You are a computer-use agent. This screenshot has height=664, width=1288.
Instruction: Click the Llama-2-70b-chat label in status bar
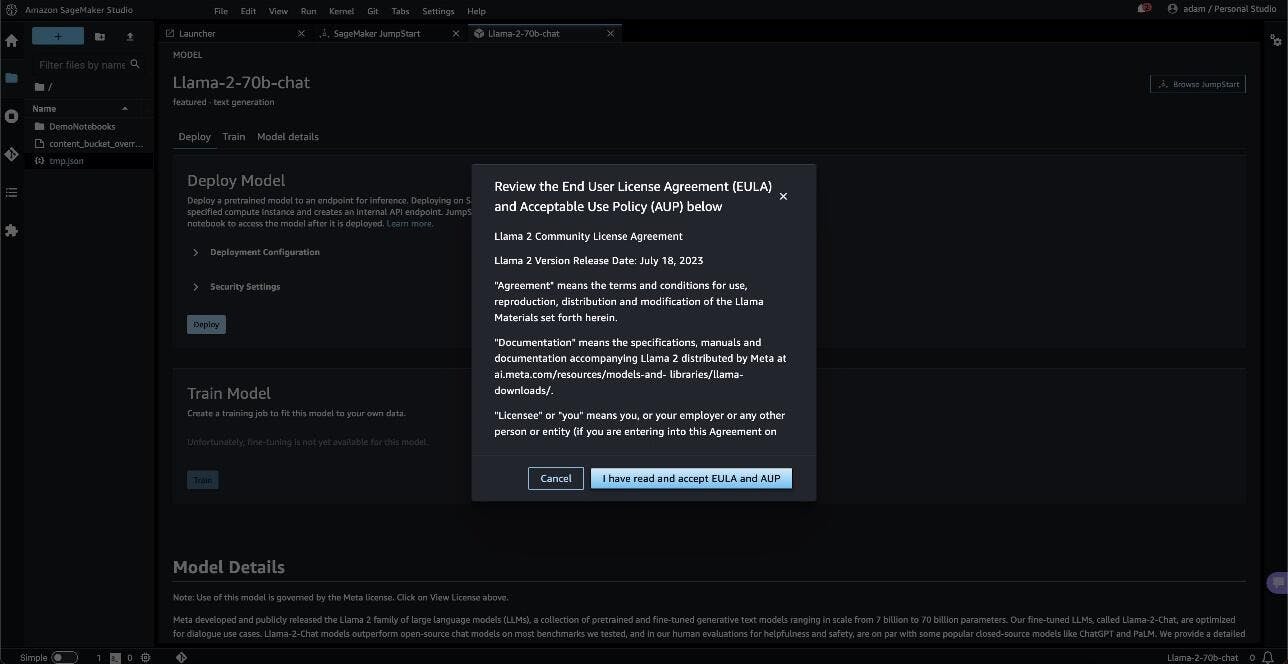tap(1203, 658)
